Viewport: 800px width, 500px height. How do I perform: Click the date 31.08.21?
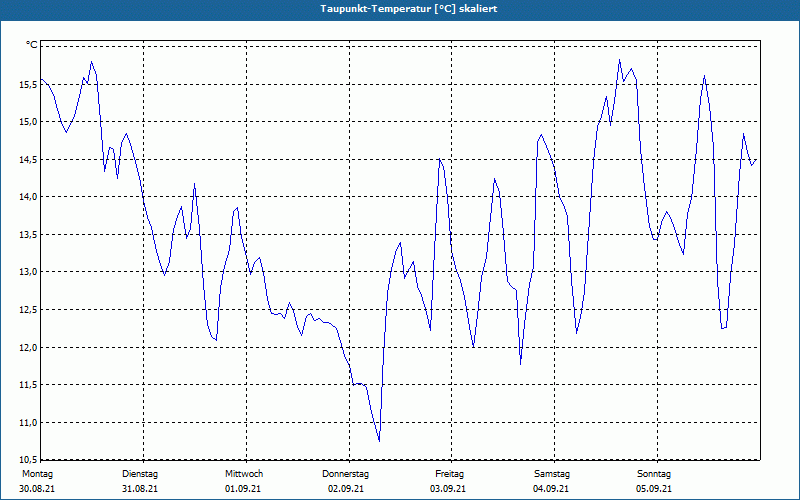click(x=140, y=489)
